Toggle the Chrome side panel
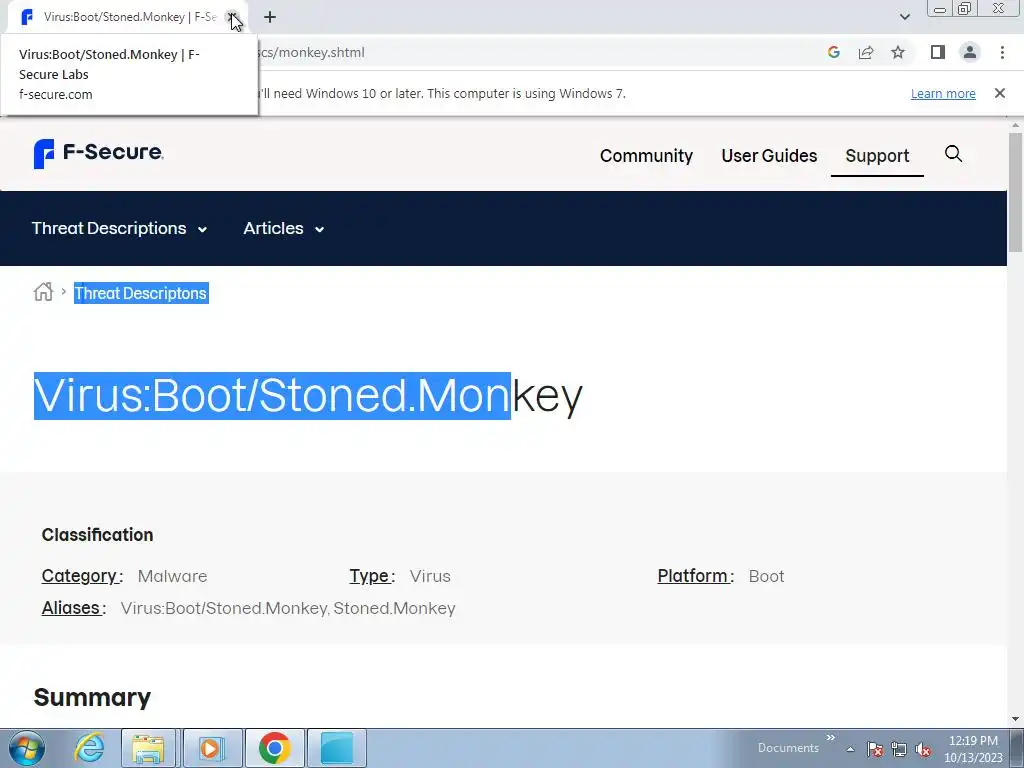Image resolution: width=1024 pixels, height=768 pixels. click(938, 52)
